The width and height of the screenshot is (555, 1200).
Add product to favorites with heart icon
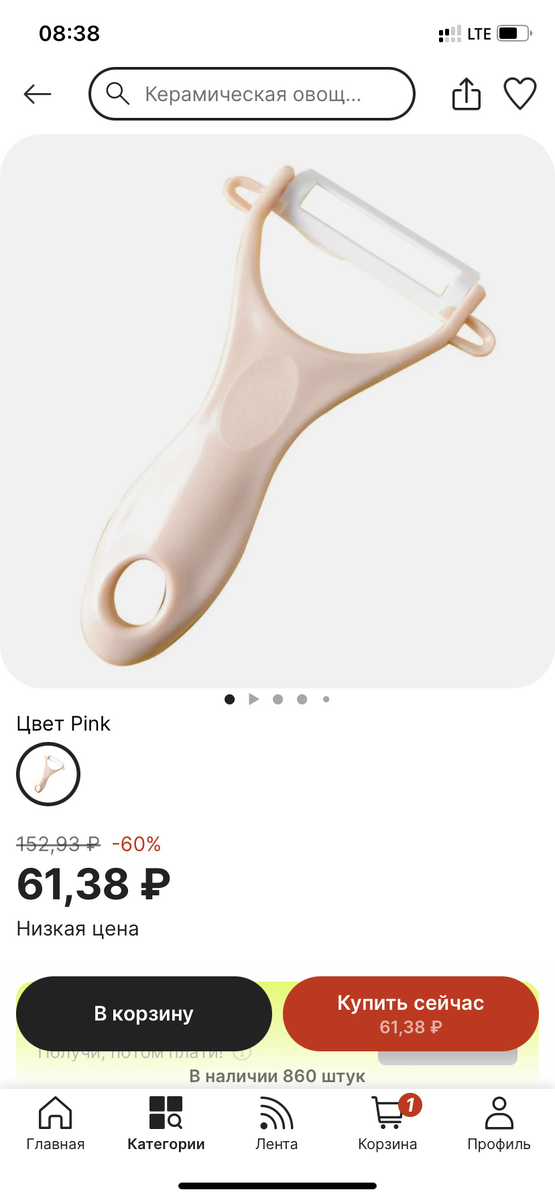[520, 94]
